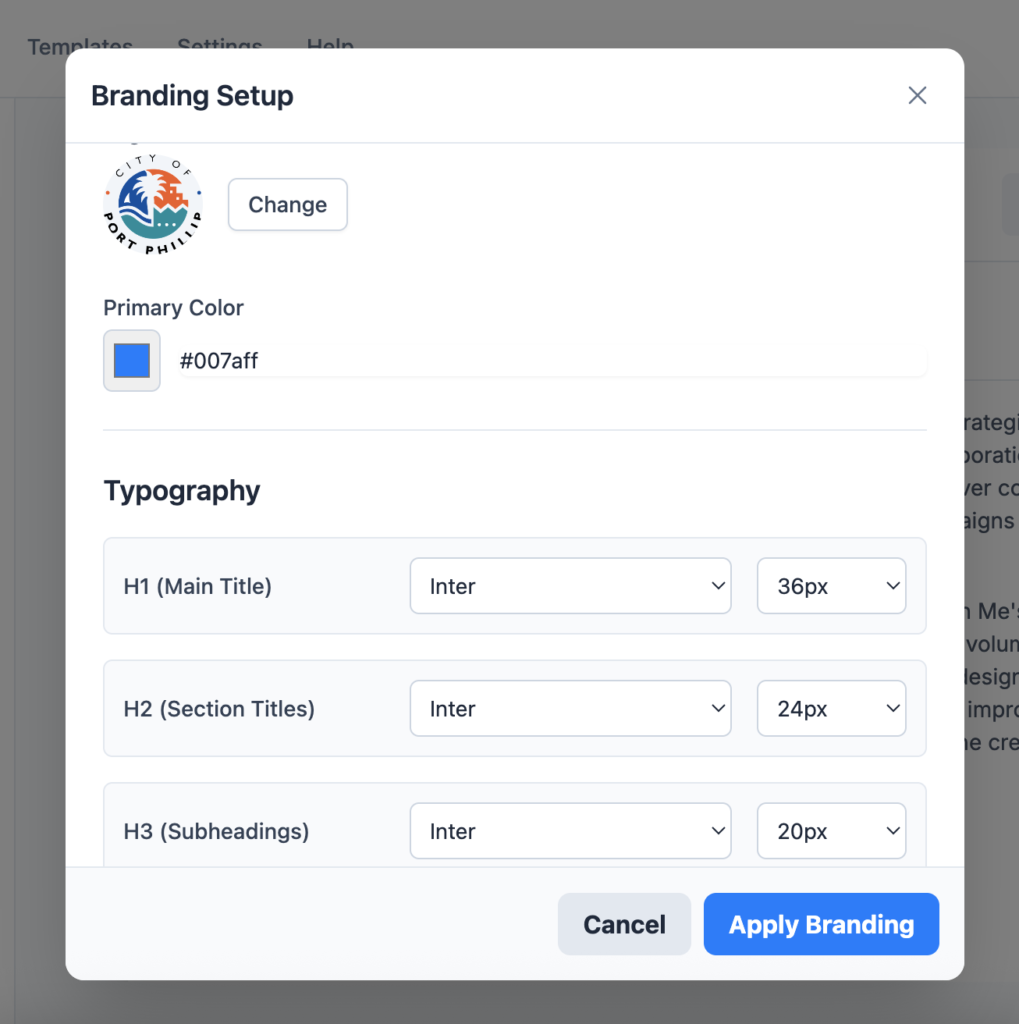This screenshot has width=1019, height=1024.
Task: Click the Typography section heading
Action: [x=182, y=491]
